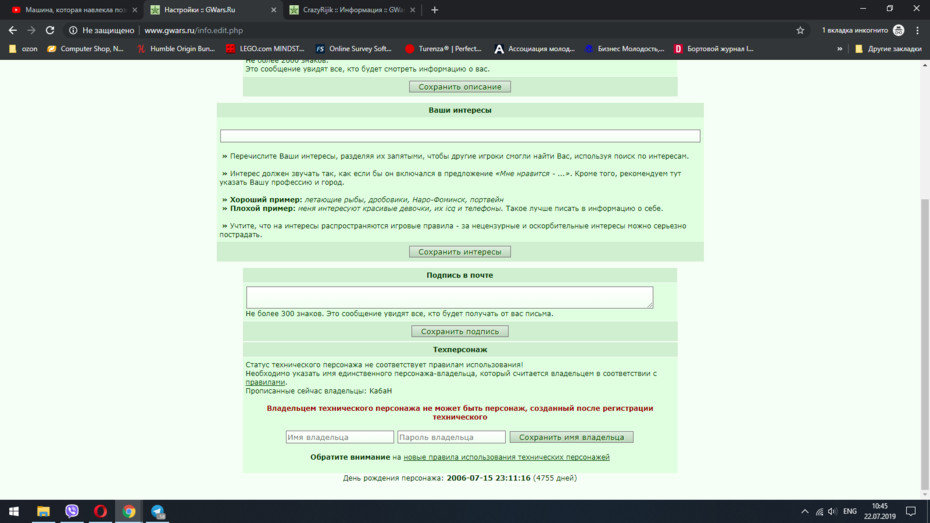Open the taskbar clock and date
The width and height of the screenshot is (930, 523).
[x=880, y=511]
